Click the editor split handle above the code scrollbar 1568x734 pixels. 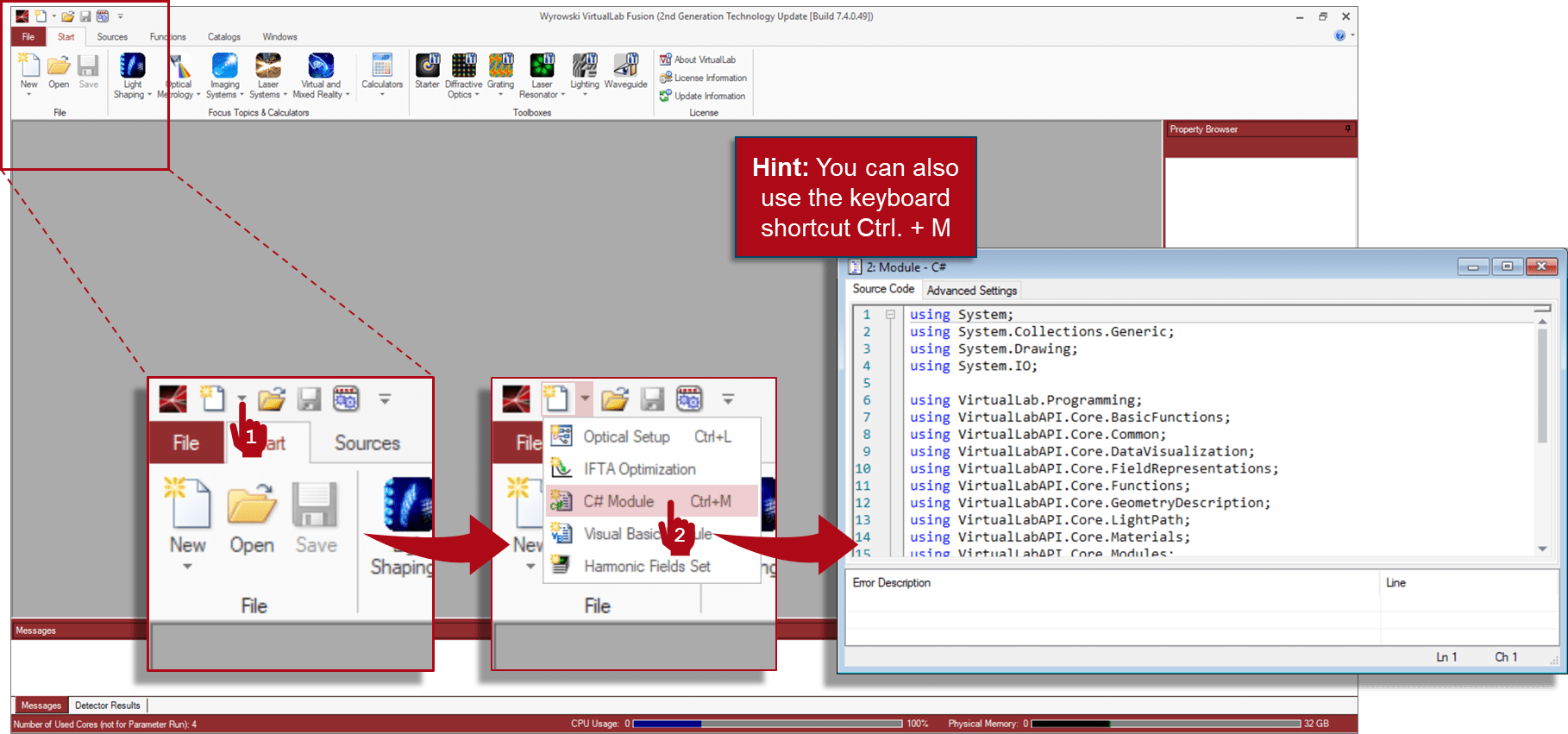coord(1542,308)
